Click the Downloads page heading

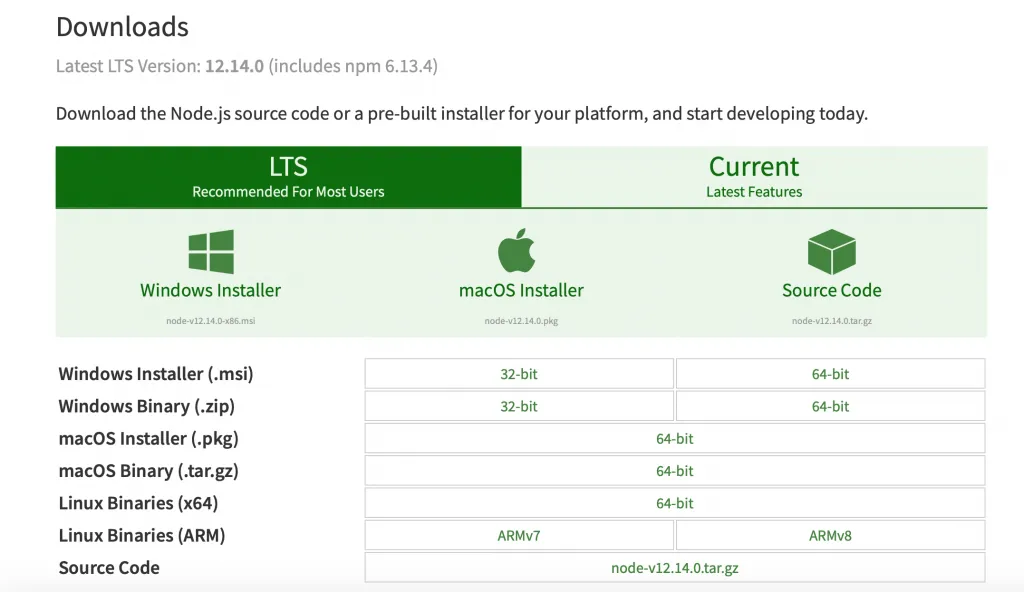[x=122, y=27]
